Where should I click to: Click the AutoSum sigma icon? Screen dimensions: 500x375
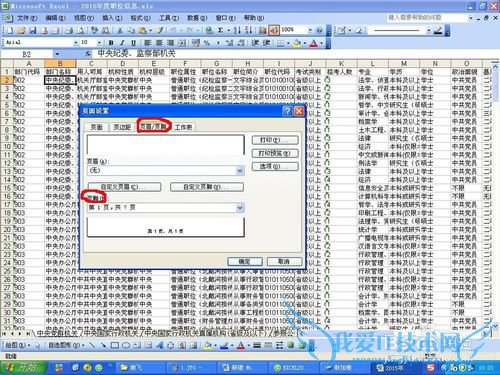point(220,30)
